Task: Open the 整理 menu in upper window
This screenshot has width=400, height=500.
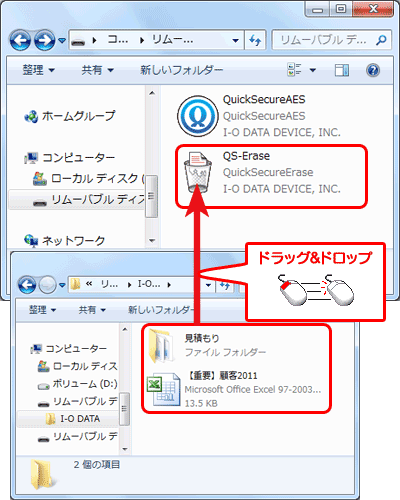Action: click(38, 70)
